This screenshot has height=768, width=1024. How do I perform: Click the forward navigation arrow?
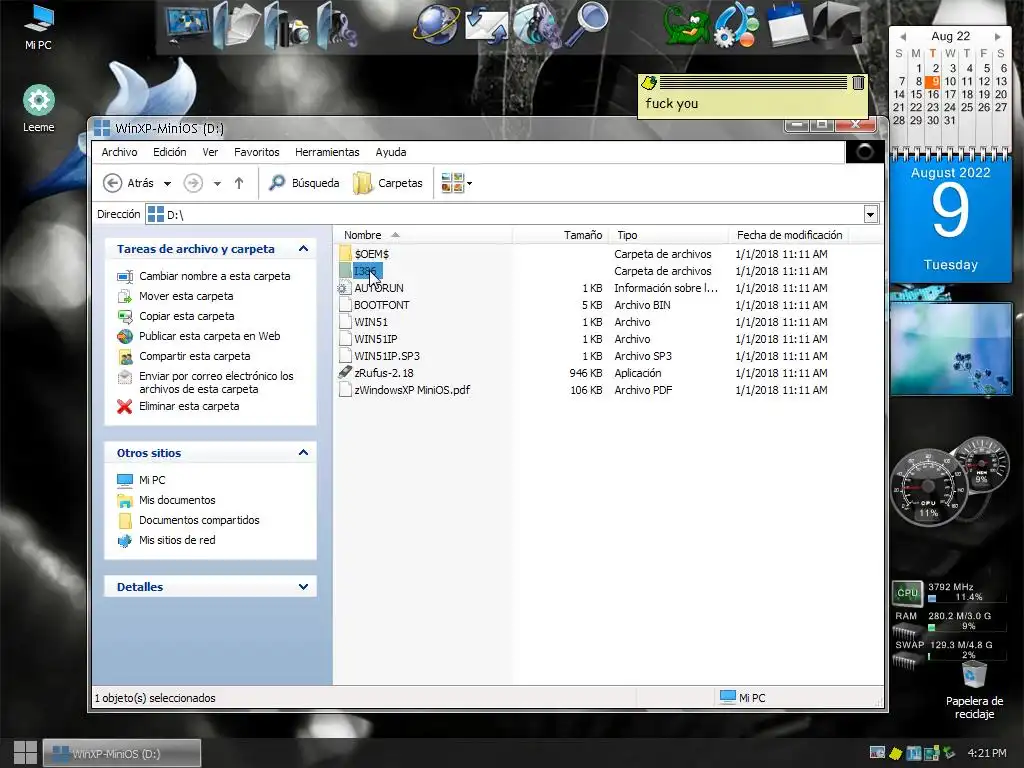(193, 184)
